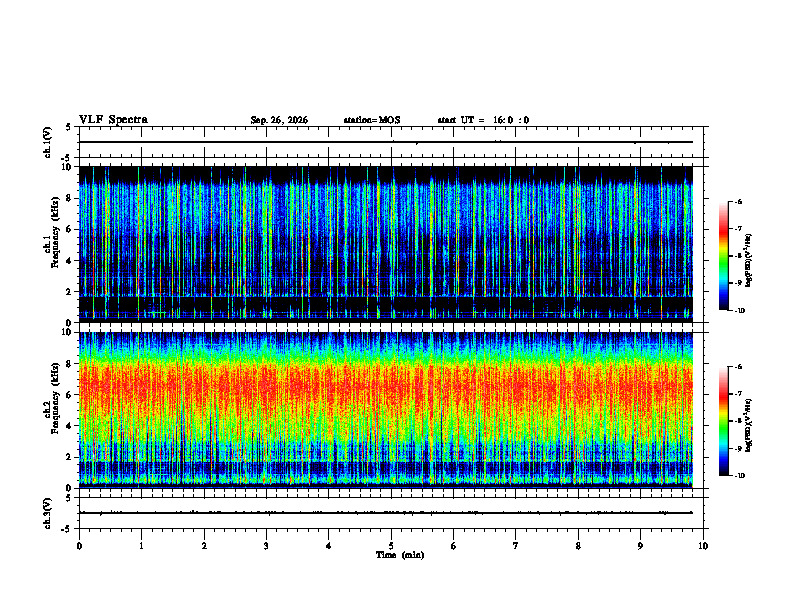Click the VLF Spectra title text
Image resolution: width=792 pixels, height=612 pixels.
113,120
